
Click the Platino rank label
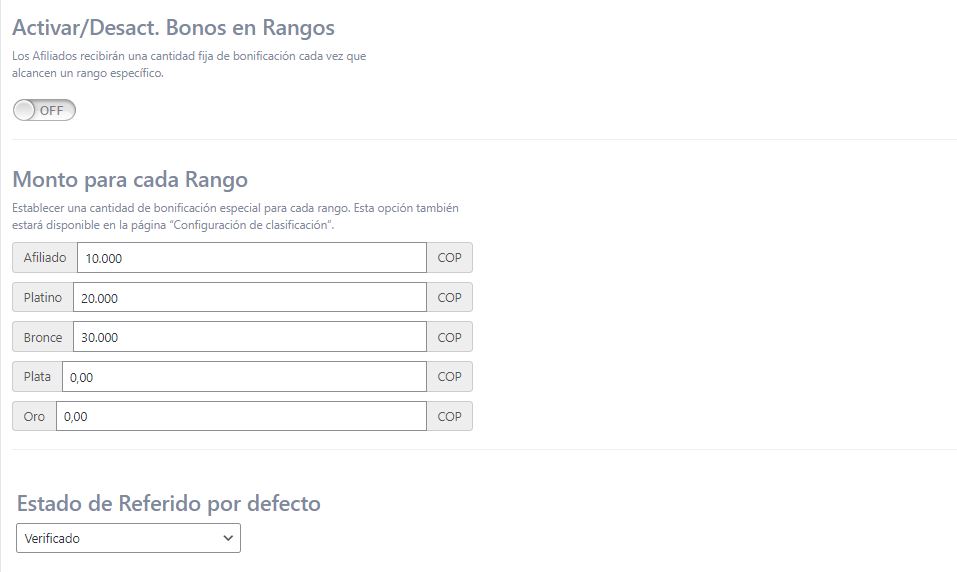[43, 298]
